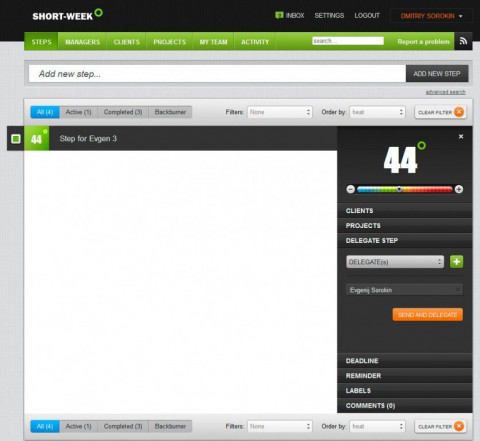This screenshot has height=441, width=480.
Task: Click Send and Delegate button
Action: point(428,315)
